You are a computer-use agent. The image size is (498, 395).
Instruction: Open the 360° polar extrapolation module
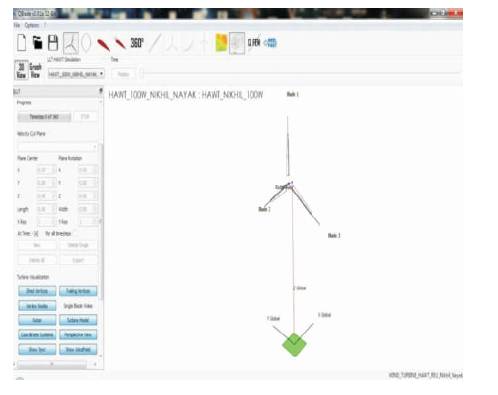[x=137, y=43]
